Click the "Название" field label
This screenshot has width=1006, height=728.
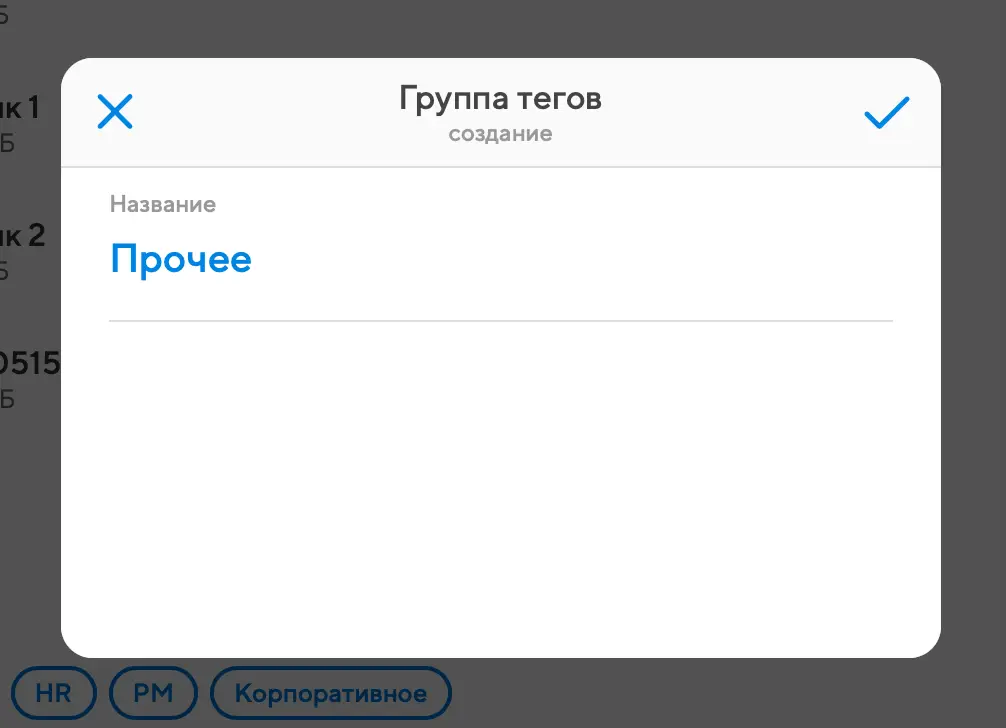point(163,204)
